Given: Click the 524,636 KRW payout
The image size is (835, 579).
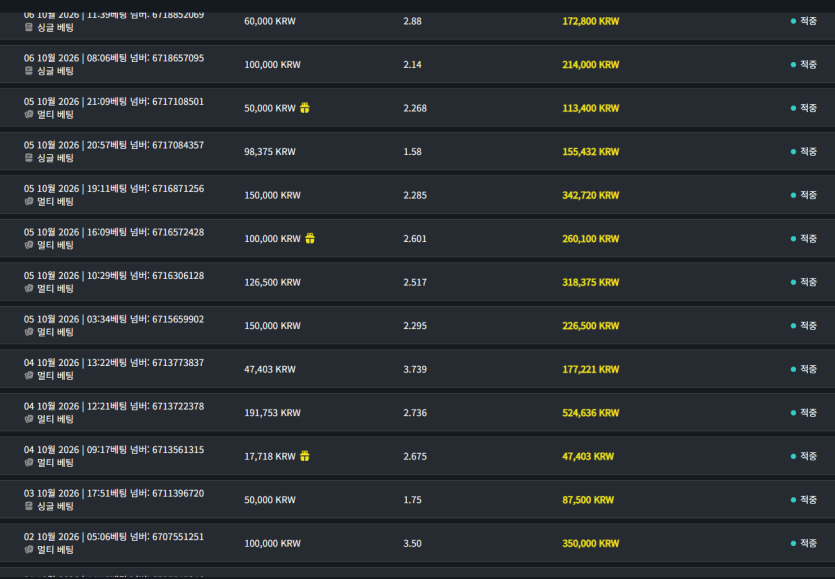Looking at the screenshot, I should point(591,413).
